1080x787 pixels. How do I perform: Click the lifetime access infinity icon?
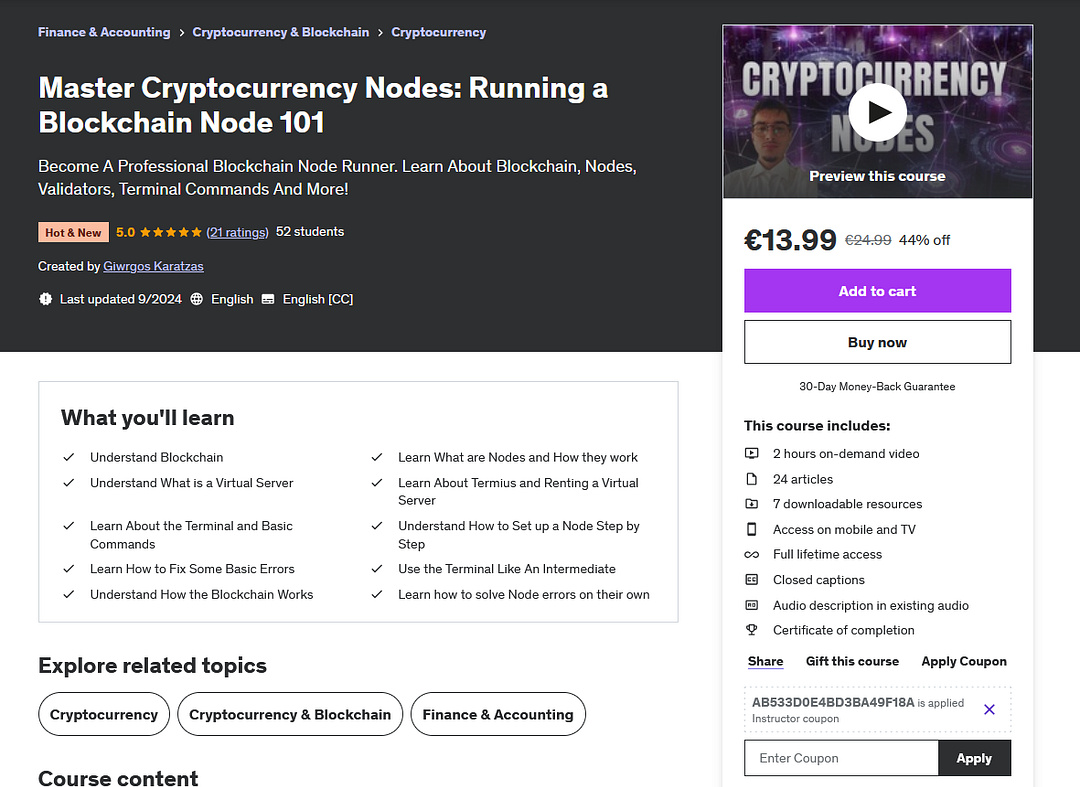coord(751,554)
